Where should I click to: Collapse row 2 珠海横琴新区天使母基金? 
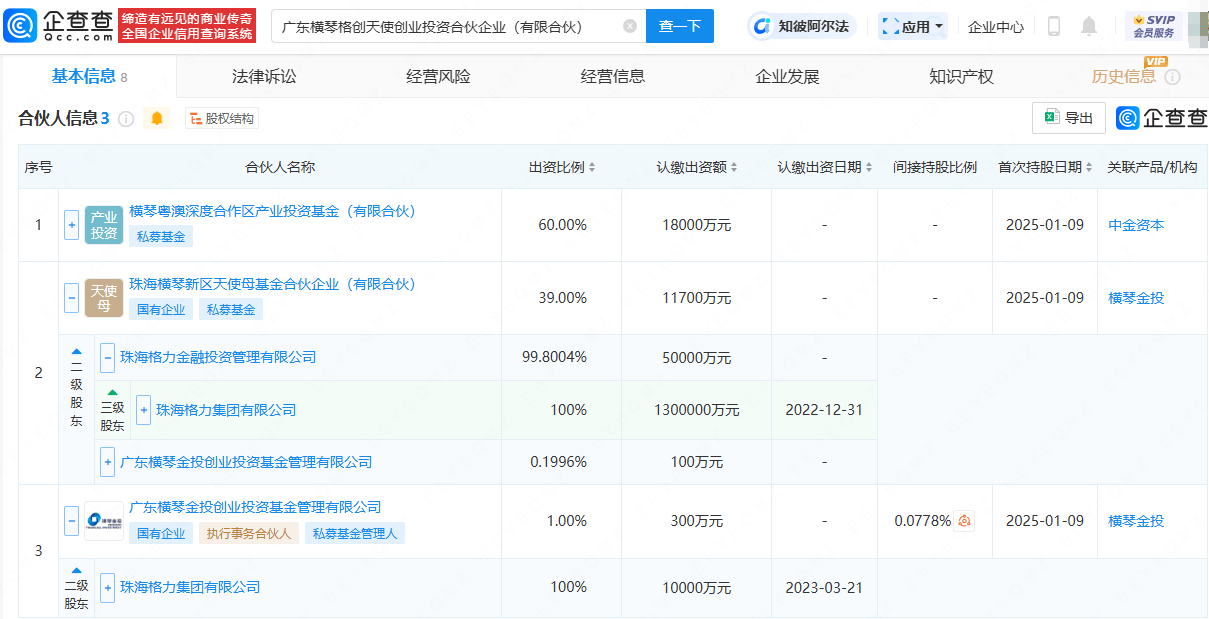[x=72, y=298]
